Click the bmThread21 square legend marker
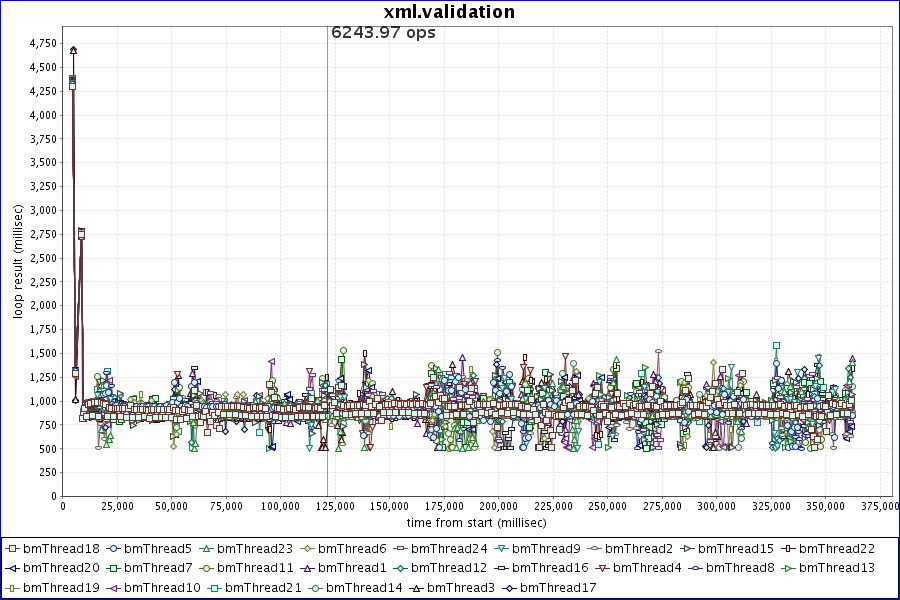900x600 pixels. (213, 587)
